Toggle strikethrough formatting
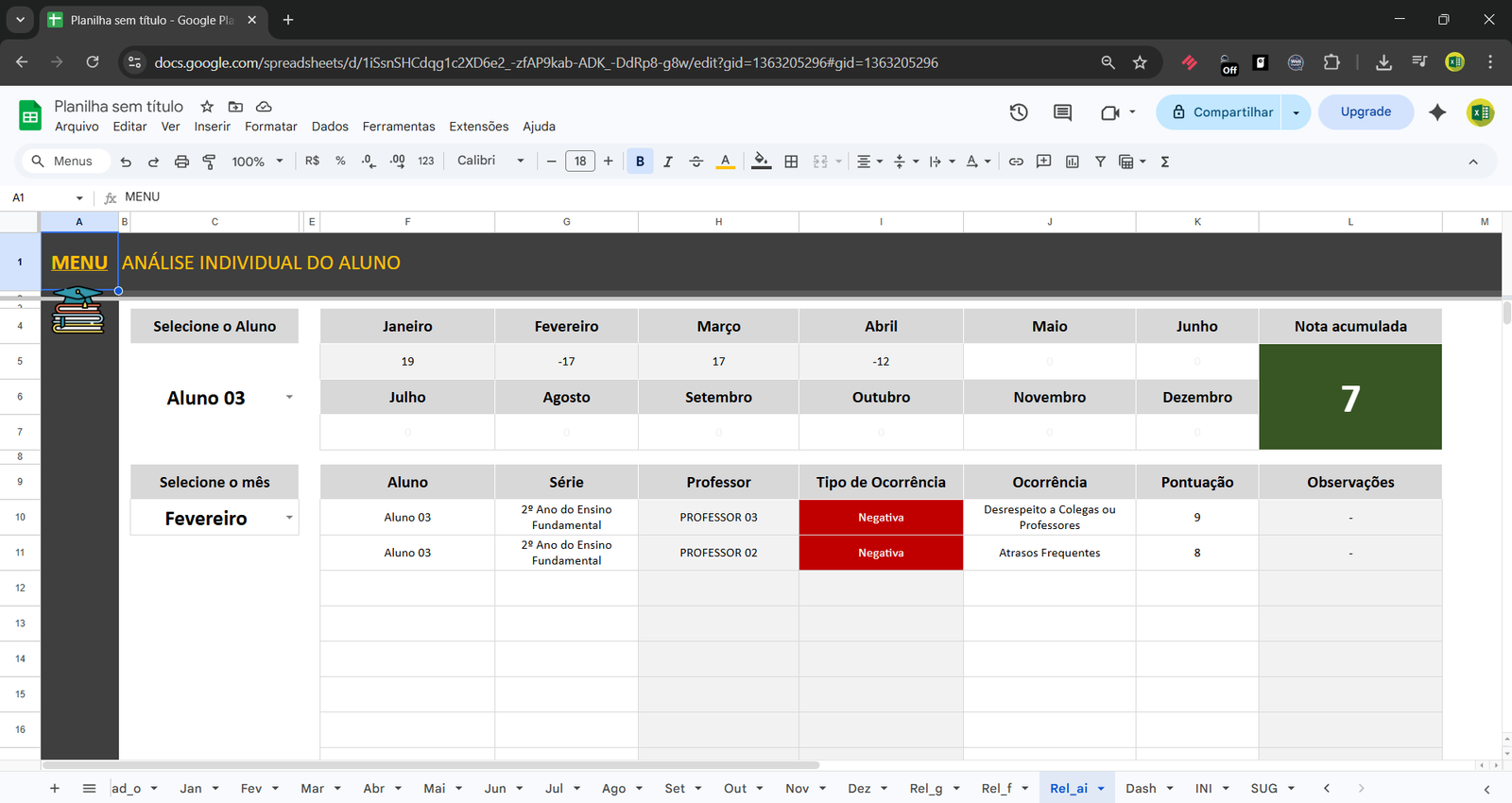The image size is (1512, 803). [696, 162]
